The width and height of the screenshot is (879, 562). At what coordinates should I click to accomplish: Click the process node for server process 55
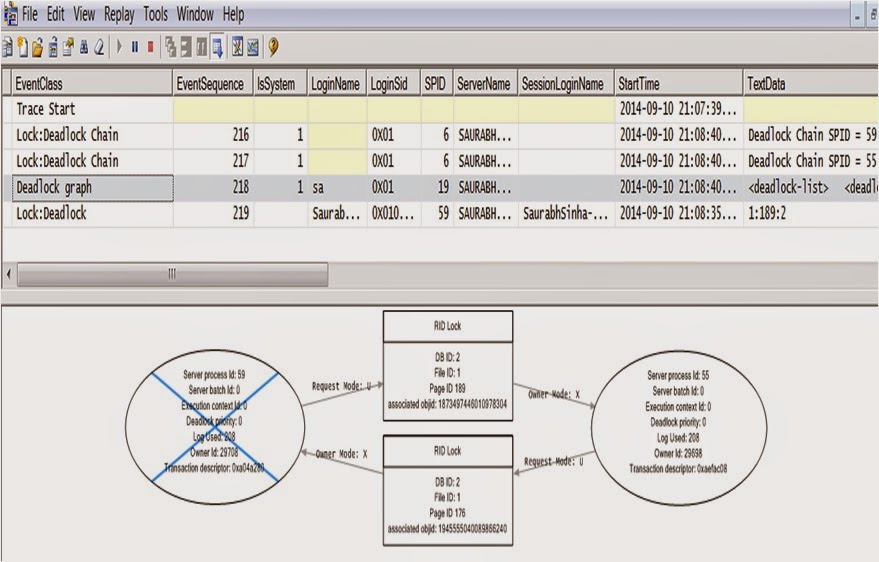[x=679, y=428]
